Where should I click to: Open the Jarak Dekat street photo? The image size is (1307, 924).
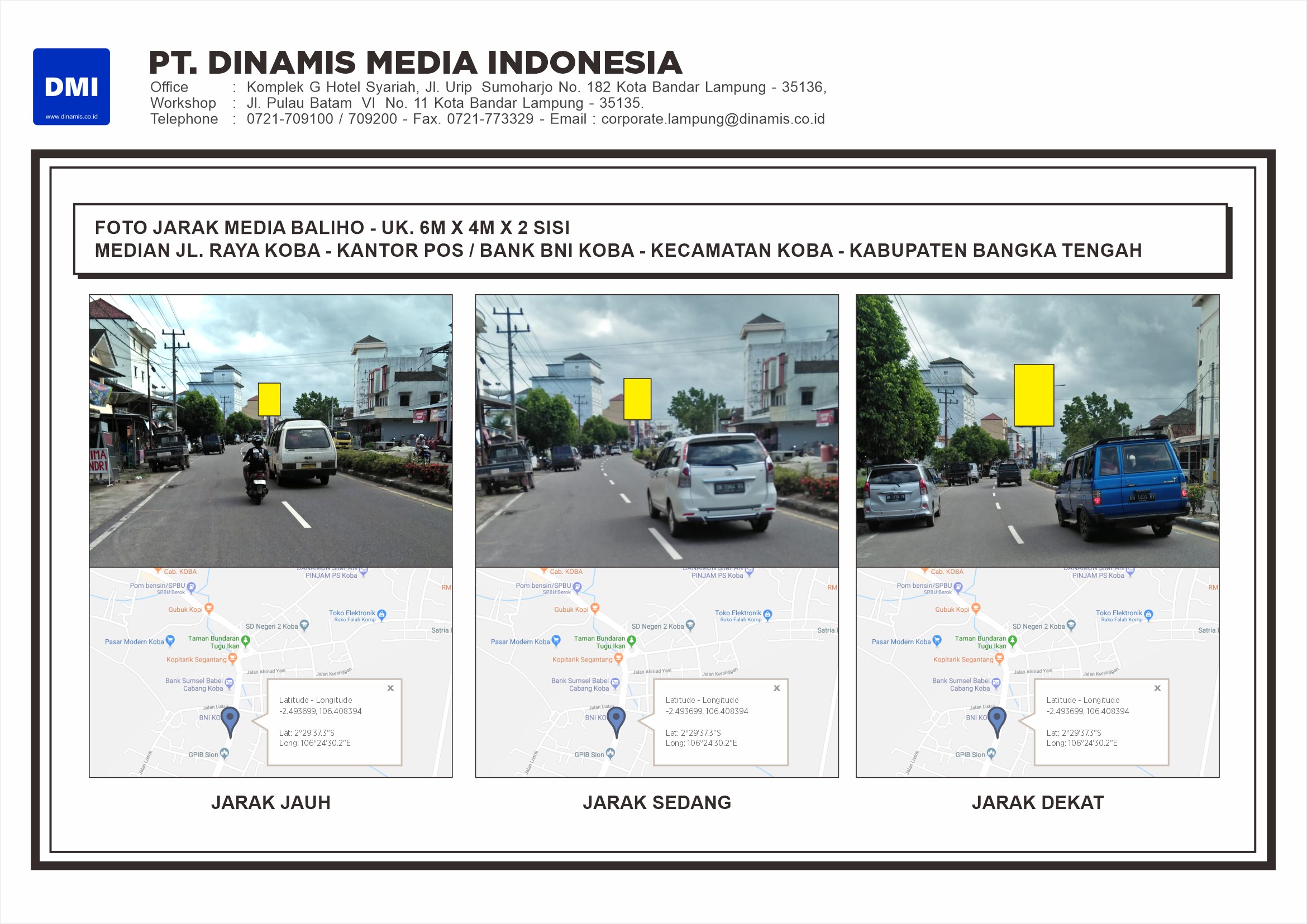(x=1037, y=430)
